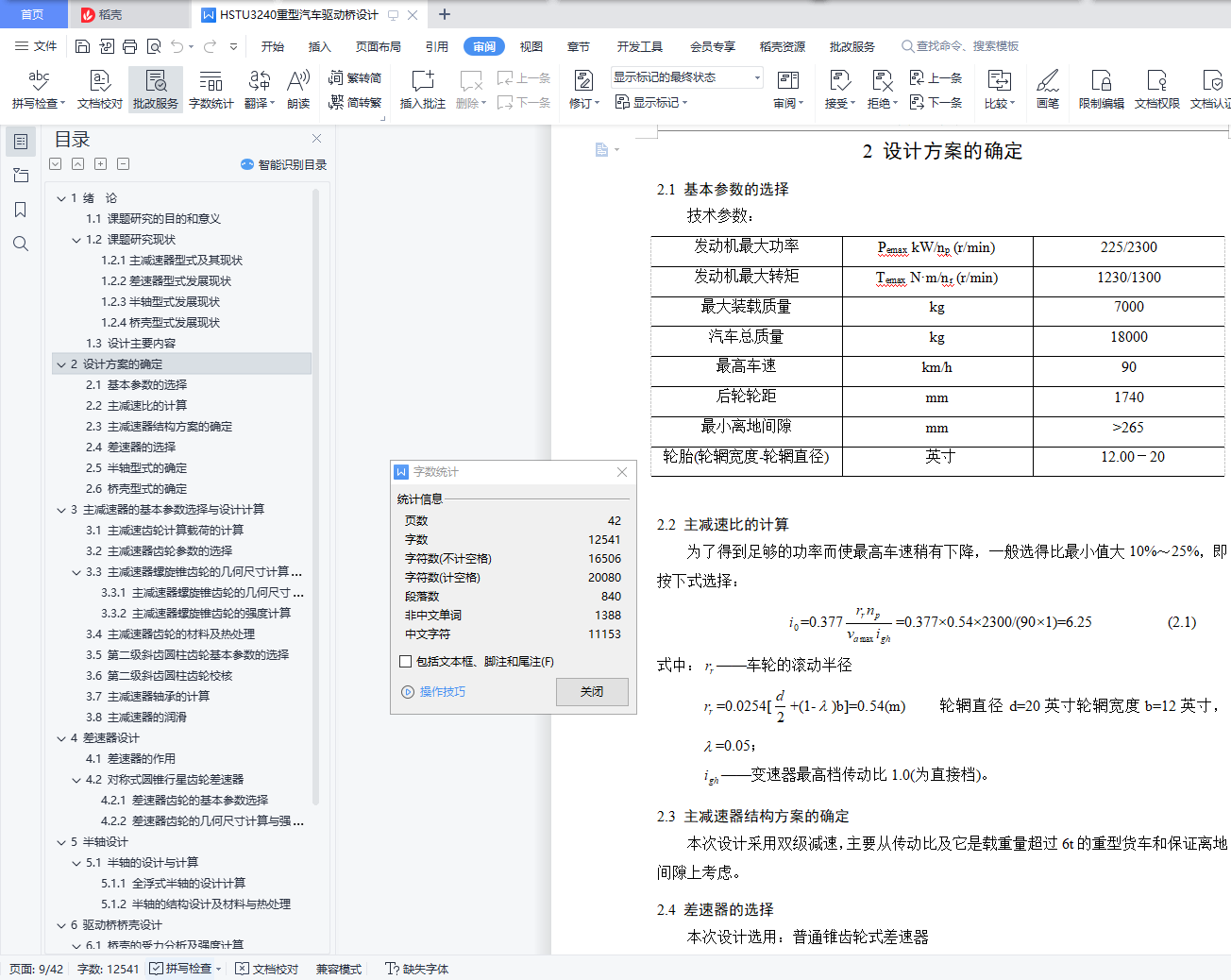Click the undo arrow icon

177,46
